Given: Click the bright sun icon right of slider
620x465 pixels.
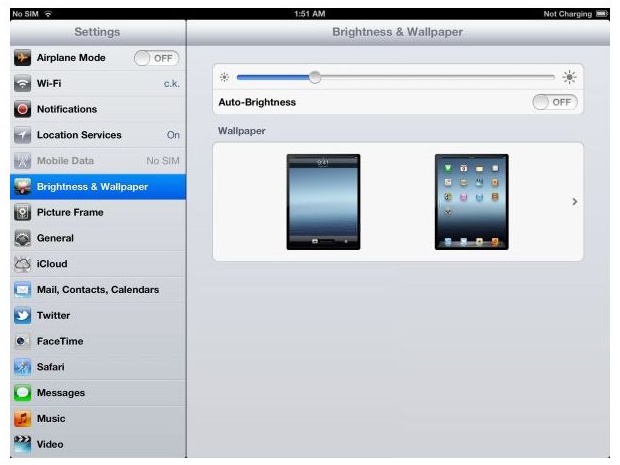Looking at the screenshot, I should point(569,77).
